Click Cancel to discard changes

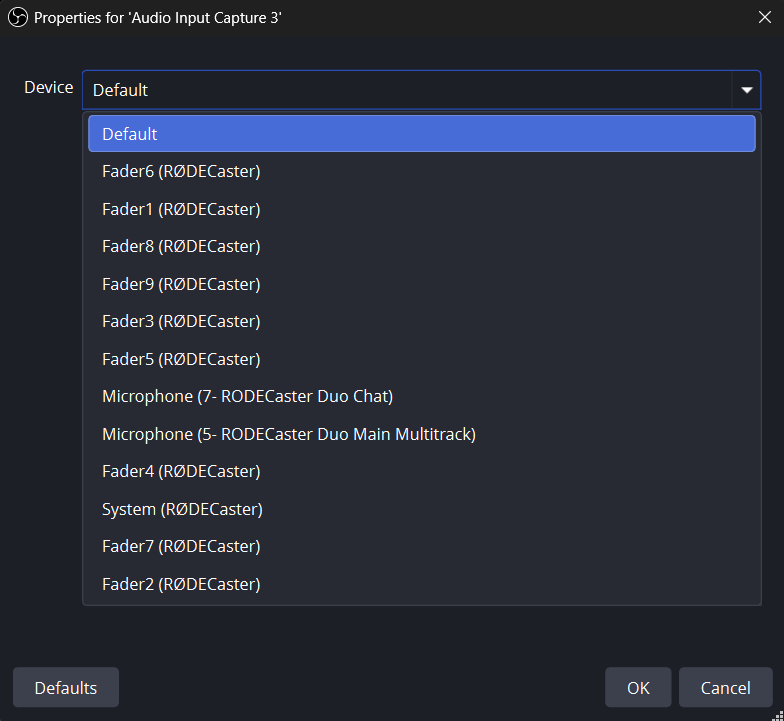pyautogui.click(x=725, y=688)
